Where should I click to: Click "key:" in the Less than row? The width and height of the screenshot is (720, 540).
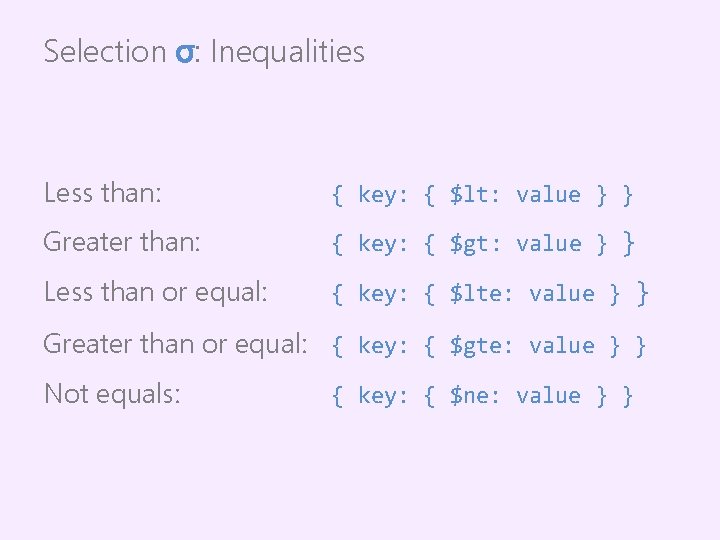(x=383, y=195)
